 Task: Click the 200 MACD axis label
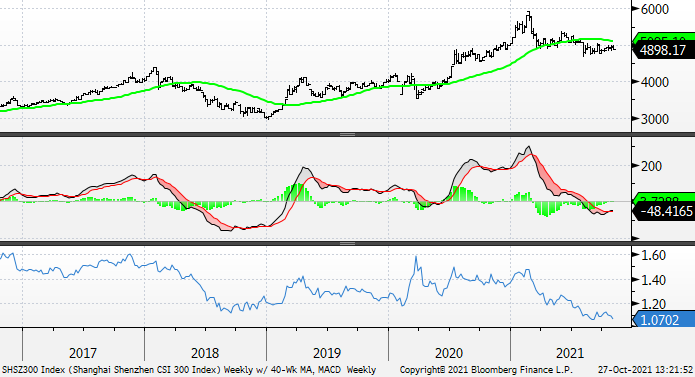click(x=651, y=166)
